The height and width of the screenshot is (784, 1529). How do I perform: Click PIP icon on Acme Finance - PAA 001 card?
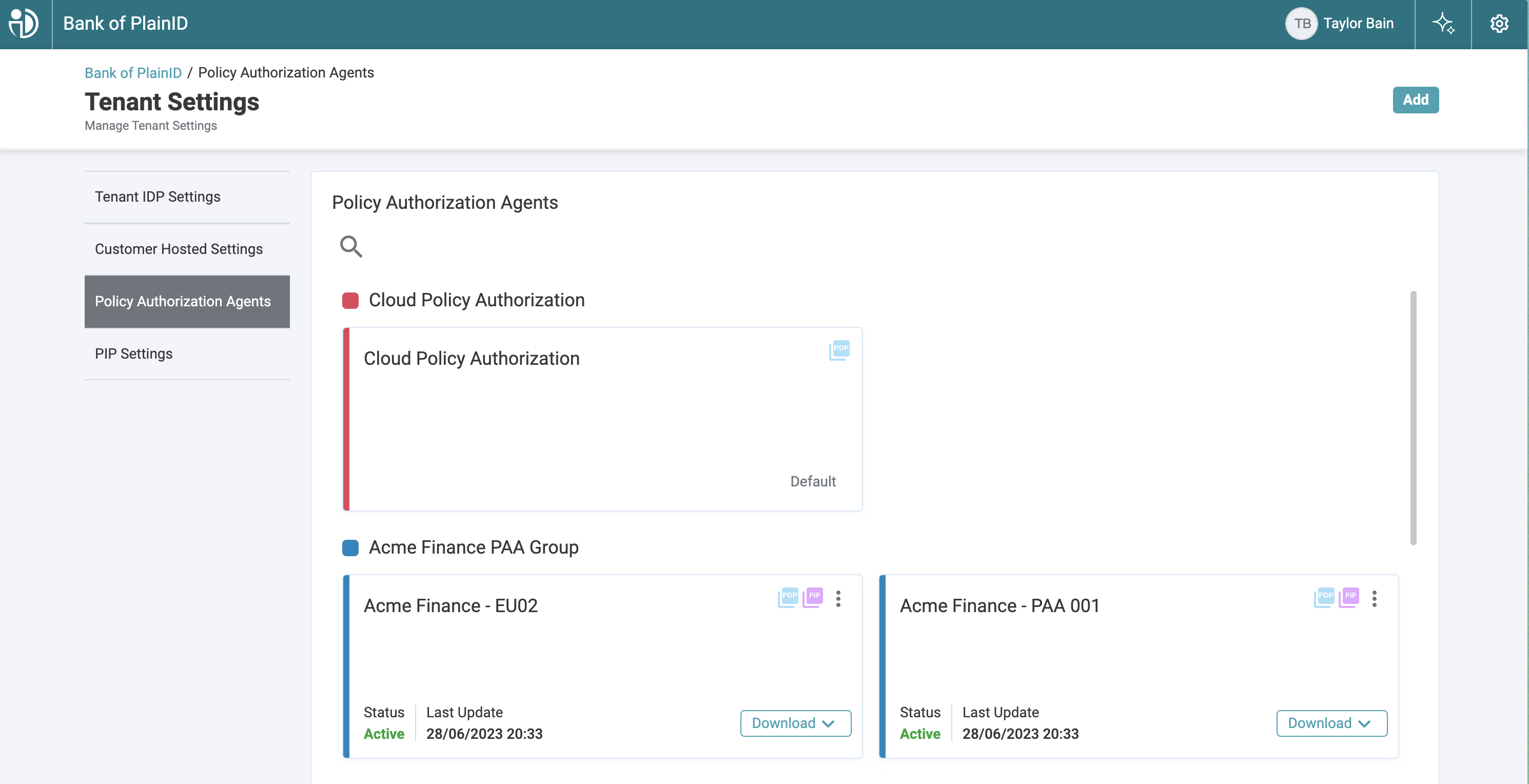[x=1349, y=597]
